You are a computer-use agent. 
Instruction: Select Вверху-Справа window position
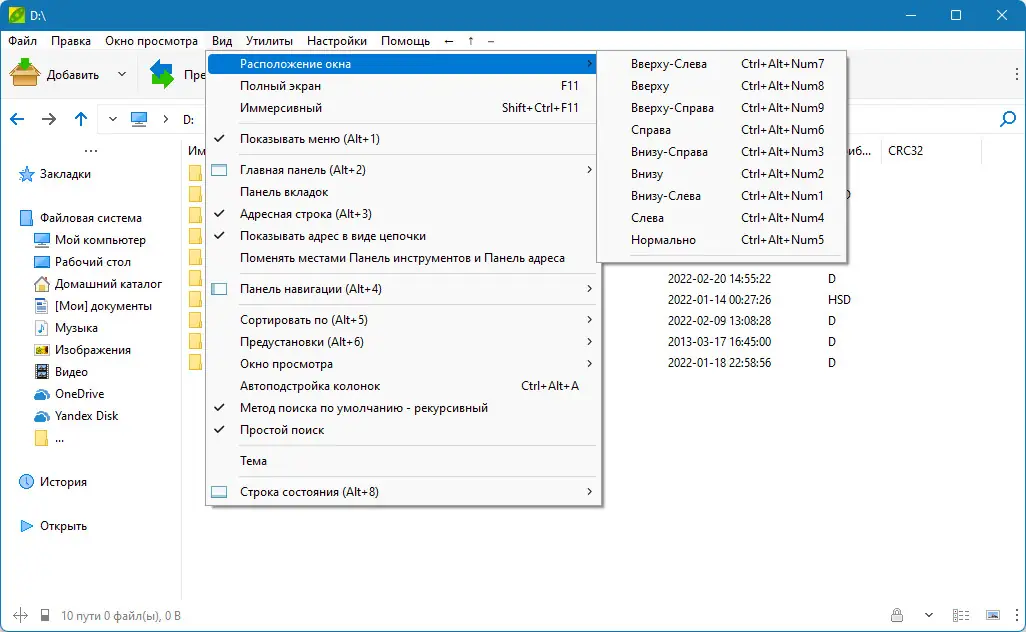coord(722,108)
